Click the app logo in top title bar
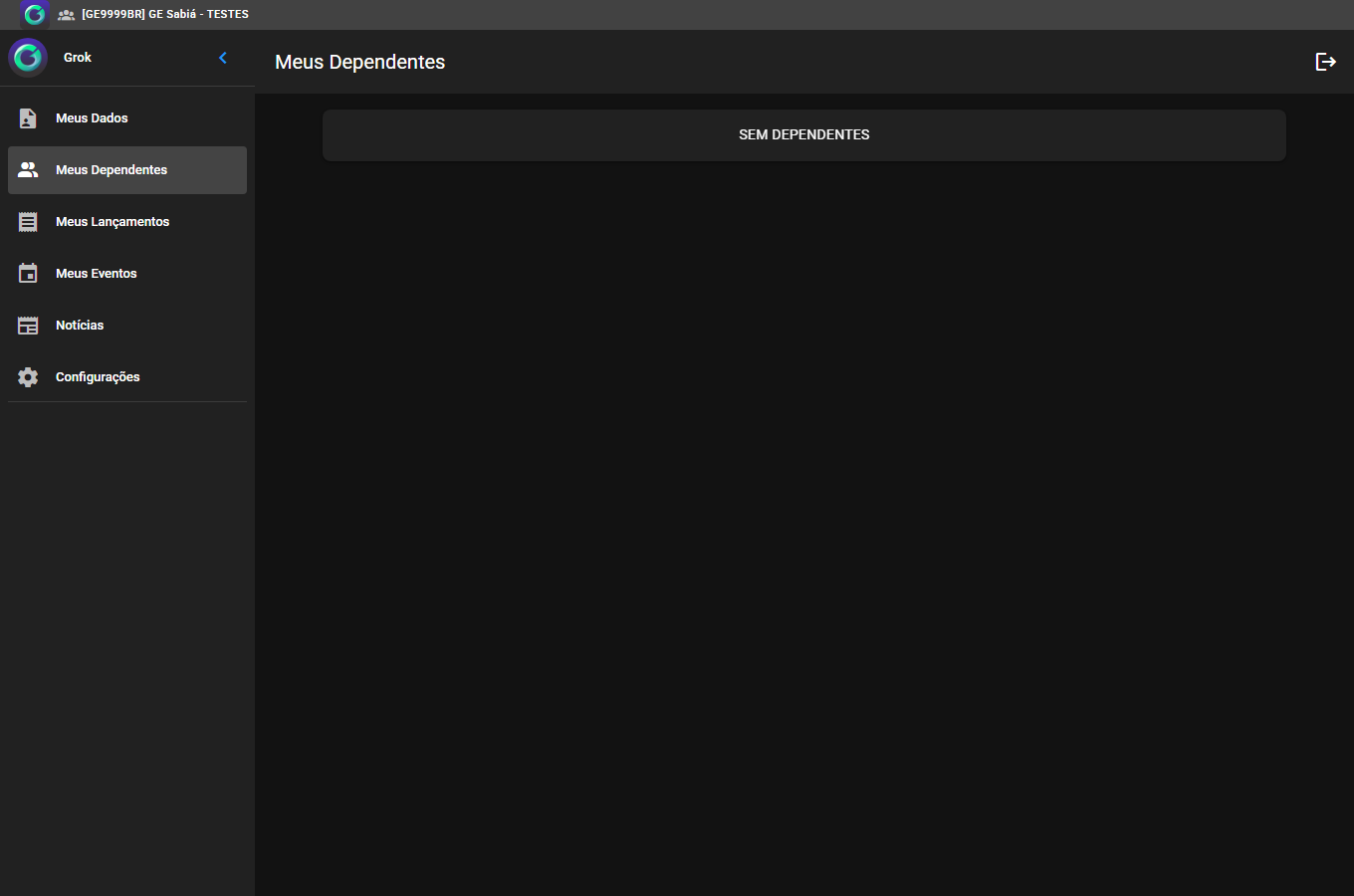This screenshot has height=896, width=1354. (x=35, y=14)
